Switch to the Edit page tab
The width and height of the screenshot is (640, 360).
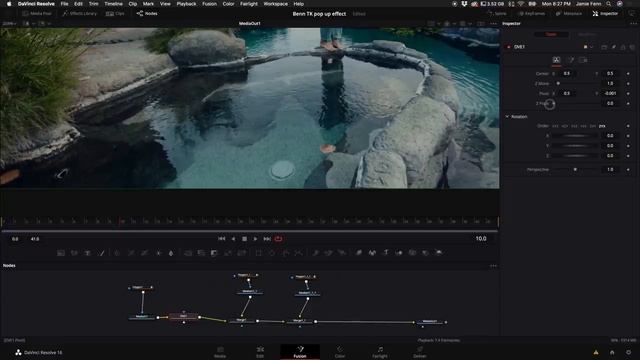click(260, 352)
